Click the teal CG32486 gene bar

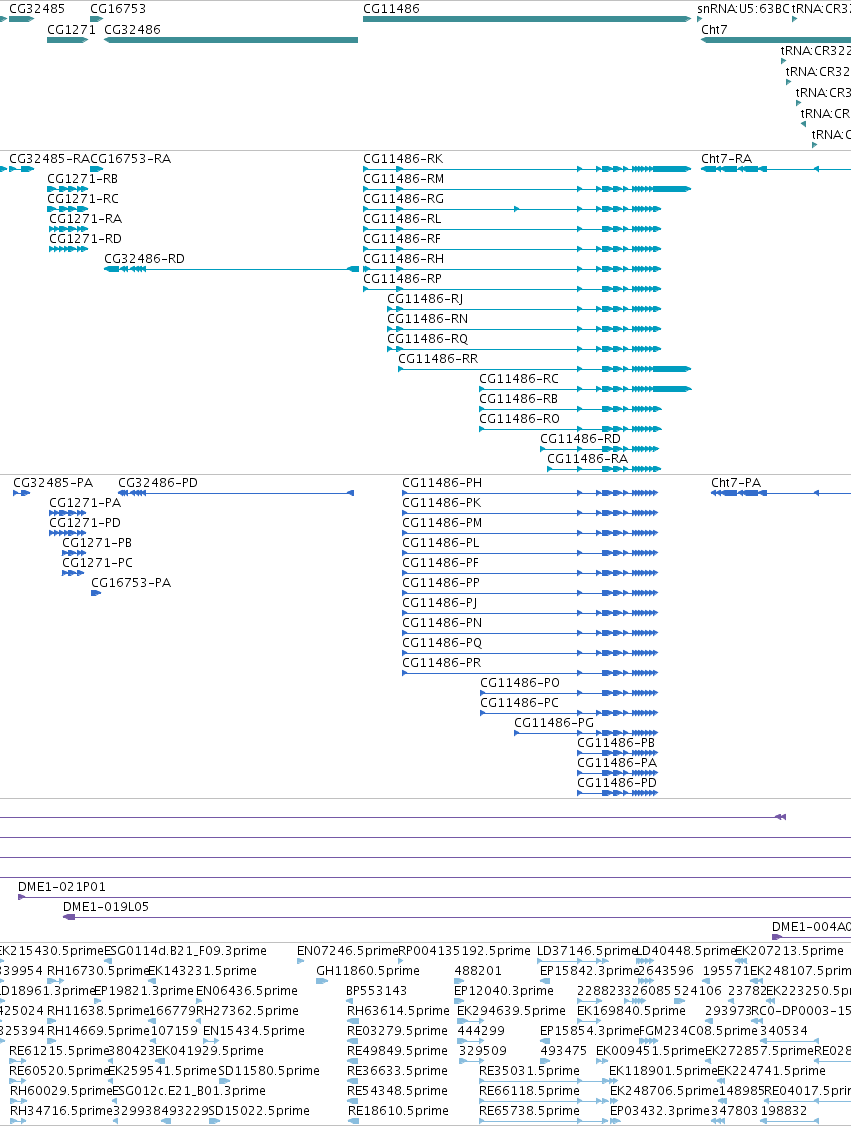pos(231,39)
